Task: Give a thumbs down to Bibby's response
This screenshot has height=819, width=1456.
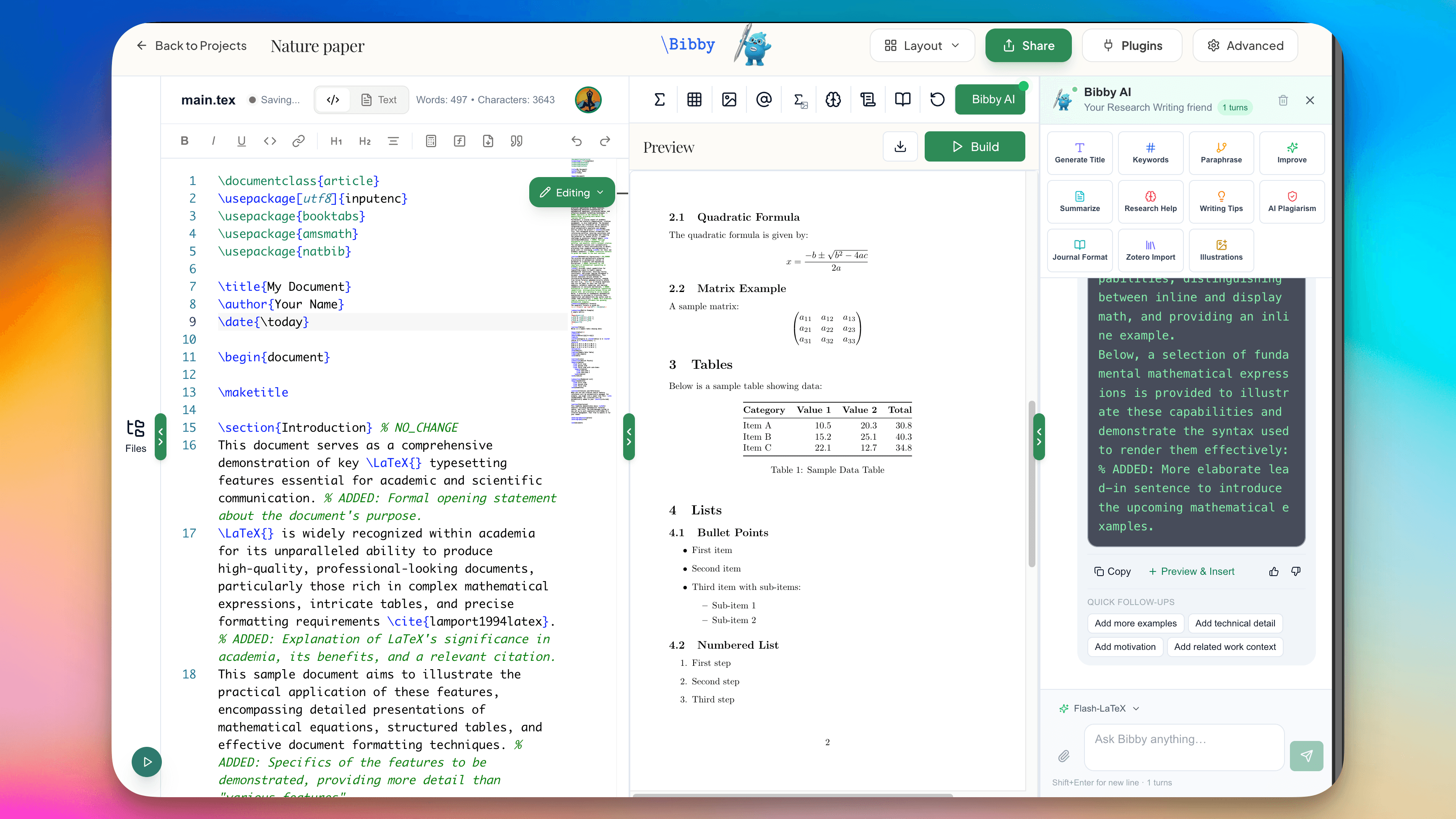Action: click(1295, 572)
